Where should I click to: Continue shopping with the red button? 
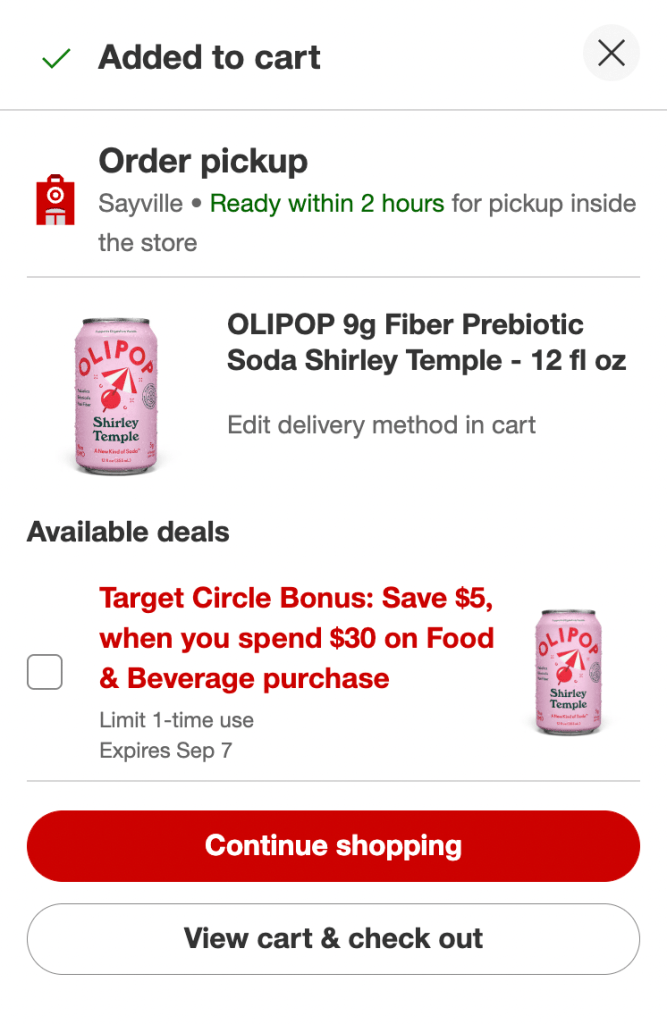pos(333,846)
